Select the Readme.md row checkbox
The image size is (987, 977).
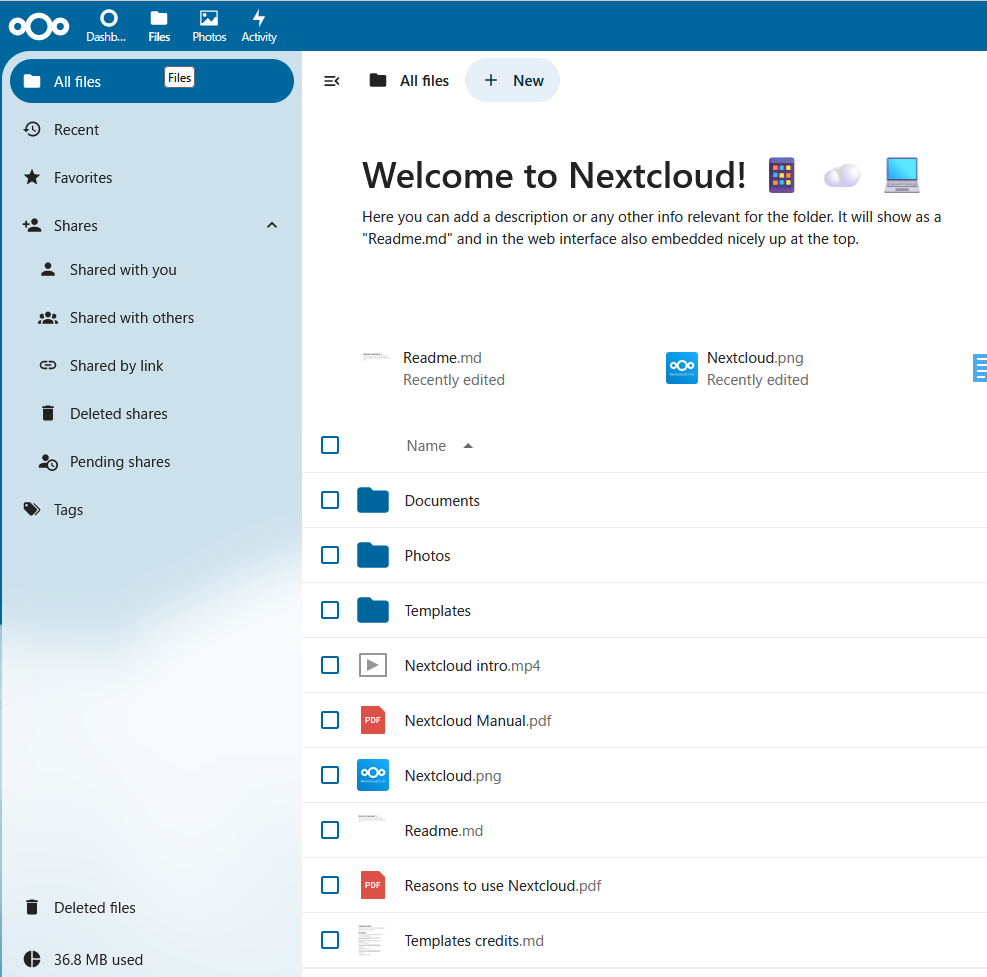tap(330, 830)
